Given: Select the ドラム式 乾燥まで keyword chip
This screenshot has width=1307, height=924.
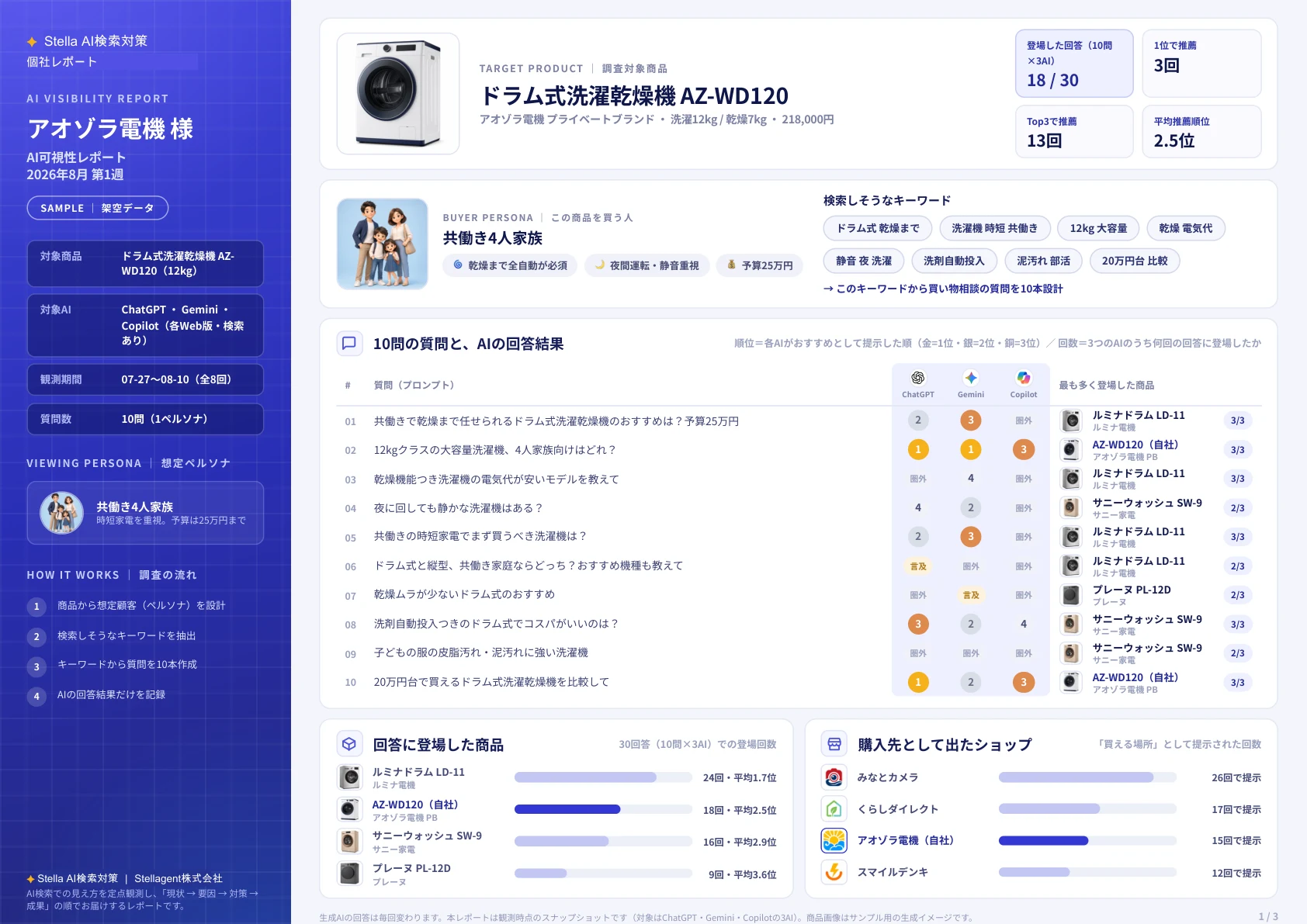Looking at the screenshot, I should pos(878,228).
